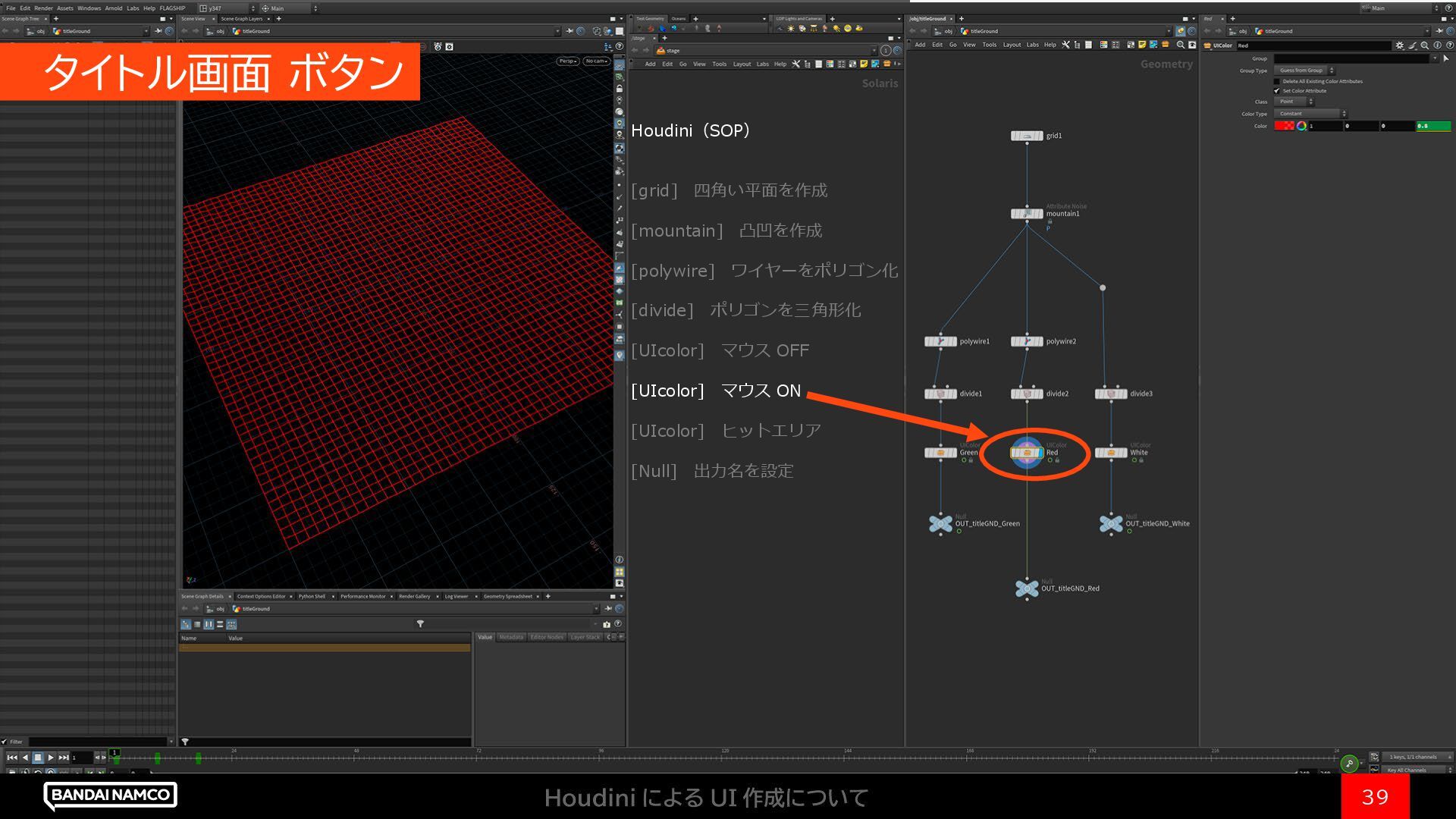1456x819 pixels.
Task: Click the search icon in the parameter pane
Action: (1425, 45)
